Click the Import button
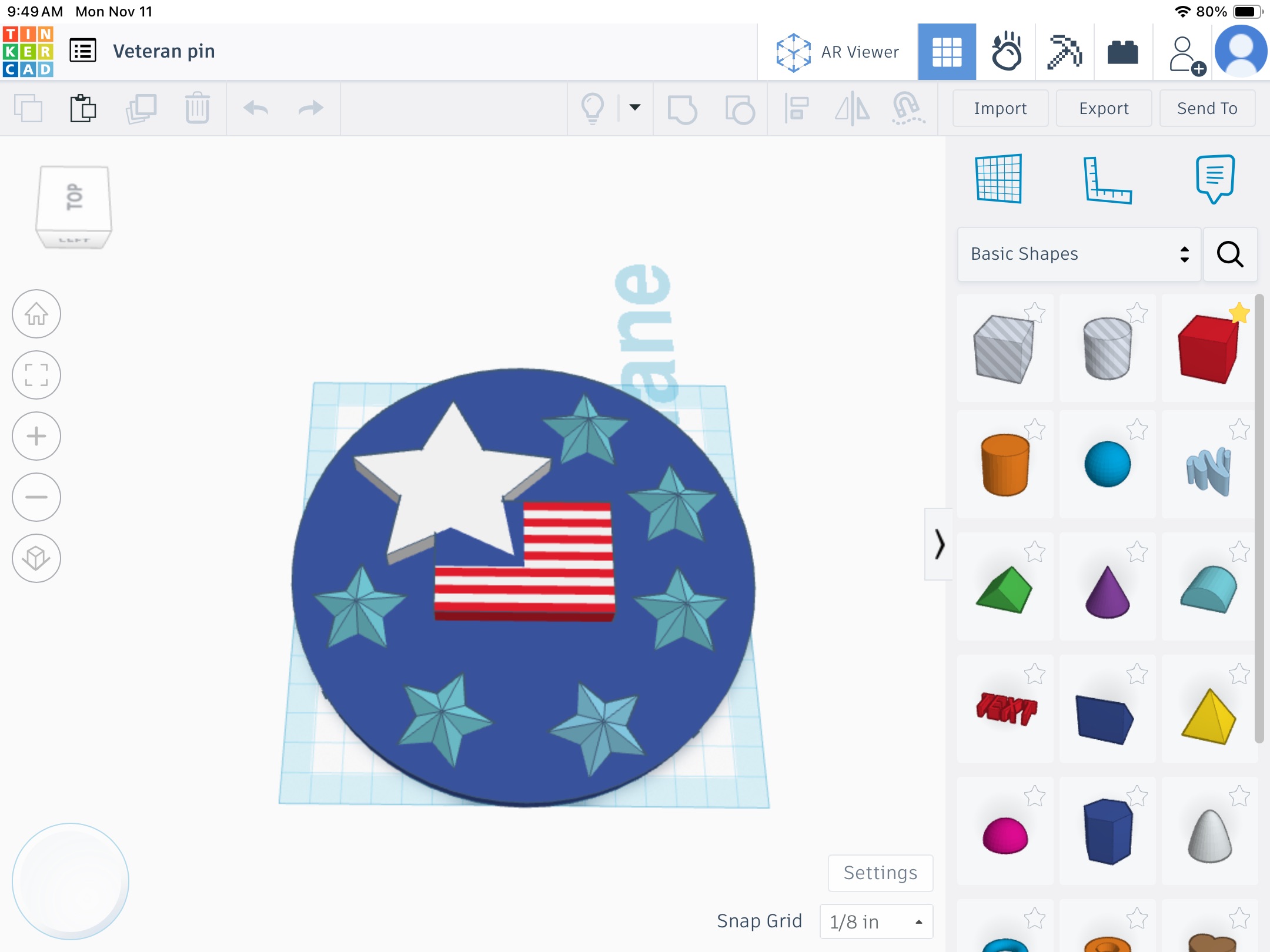This screenshot has height=952, width=1270. coord(1000,108)
